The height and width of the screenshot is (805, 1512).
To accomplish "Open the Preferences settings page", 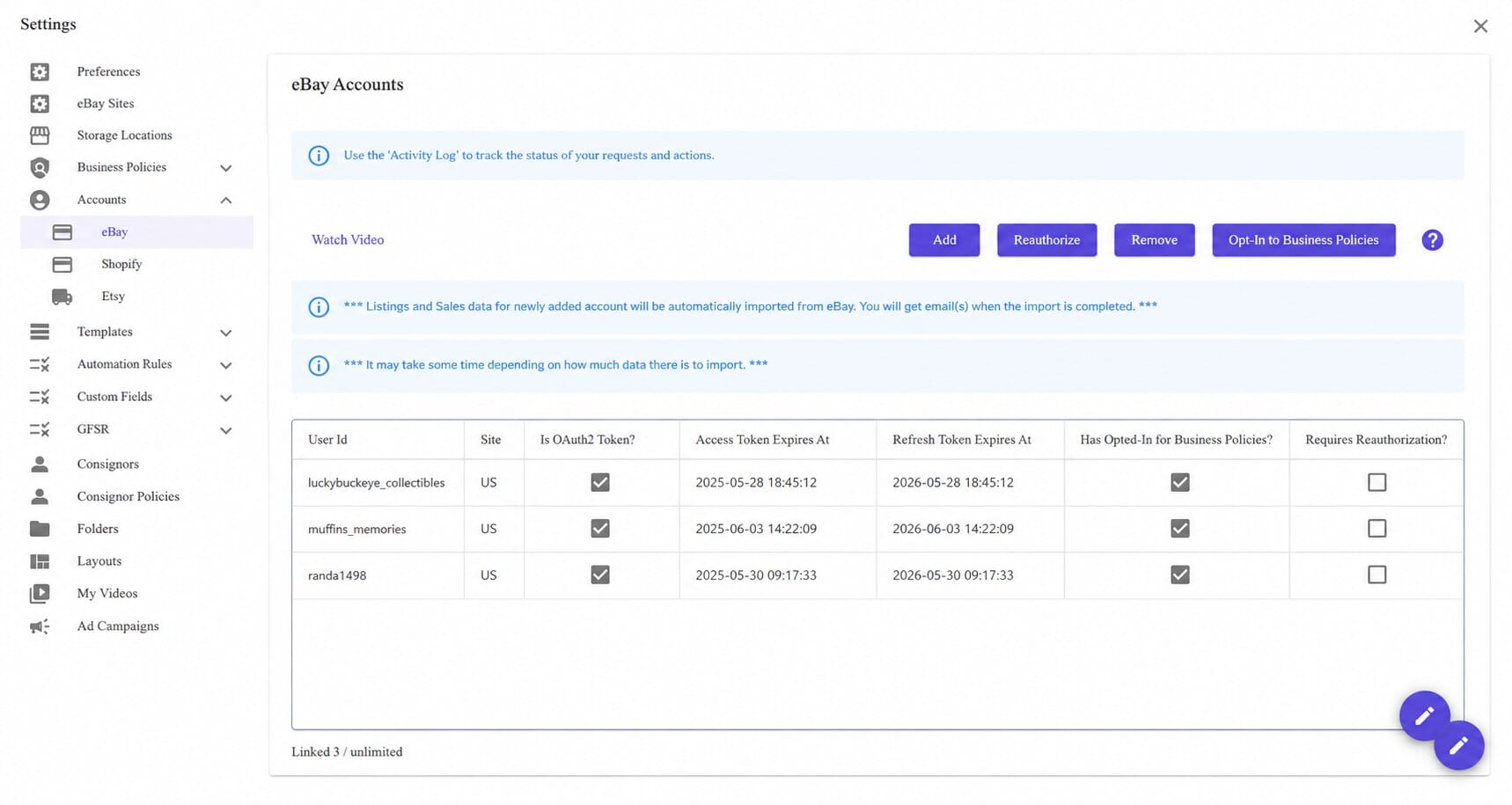I will pos(108,71).
